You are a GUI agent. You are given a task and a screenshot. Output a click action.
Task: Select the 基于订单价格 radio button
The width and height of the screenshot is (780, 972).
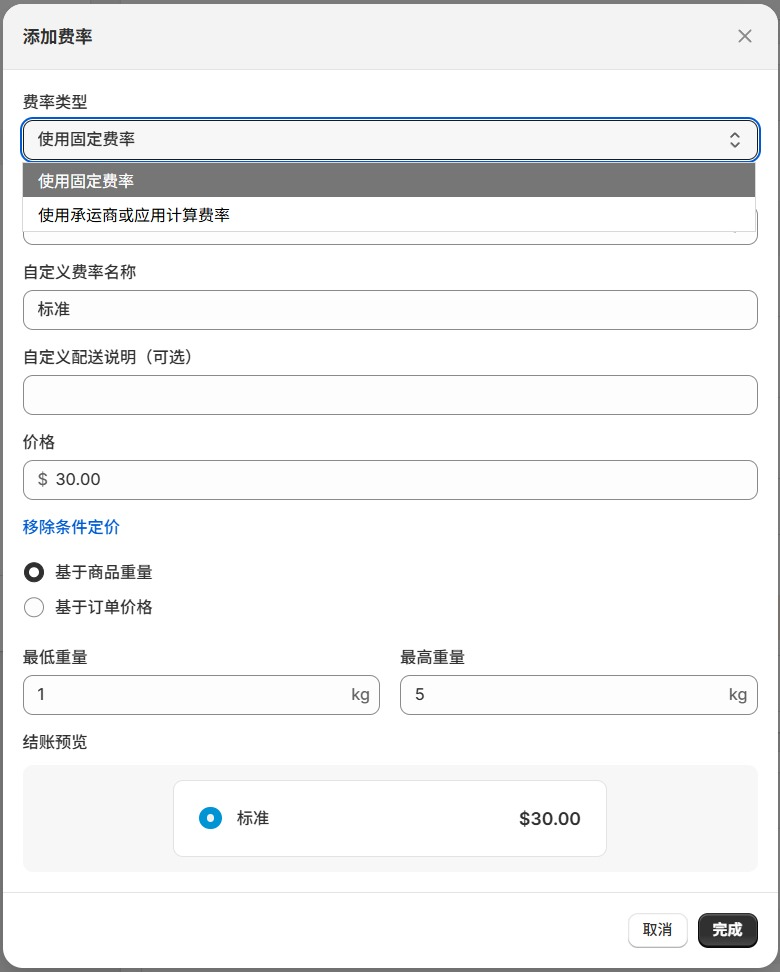[x=34, y=607]
